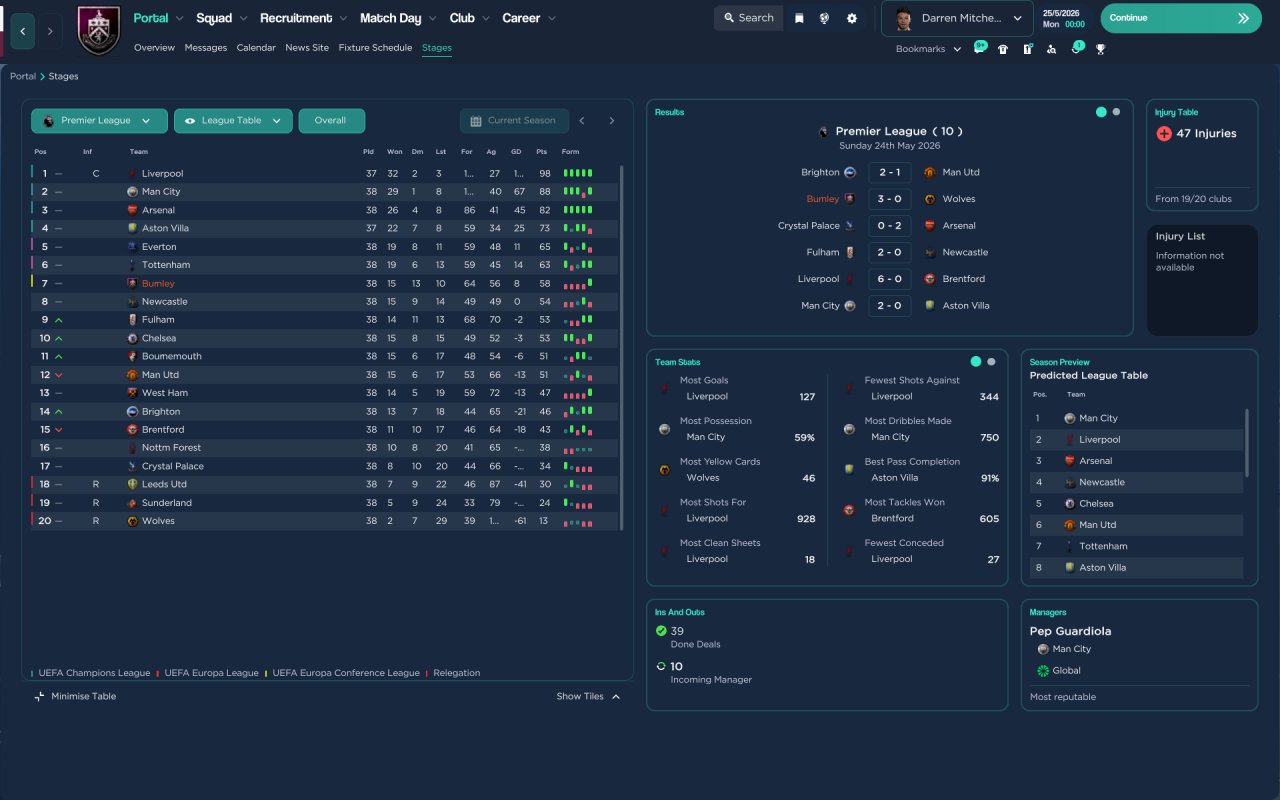The image size is (1280, 800).
Task: Show the previous season with left arrow
Action: tap(582, 121)
